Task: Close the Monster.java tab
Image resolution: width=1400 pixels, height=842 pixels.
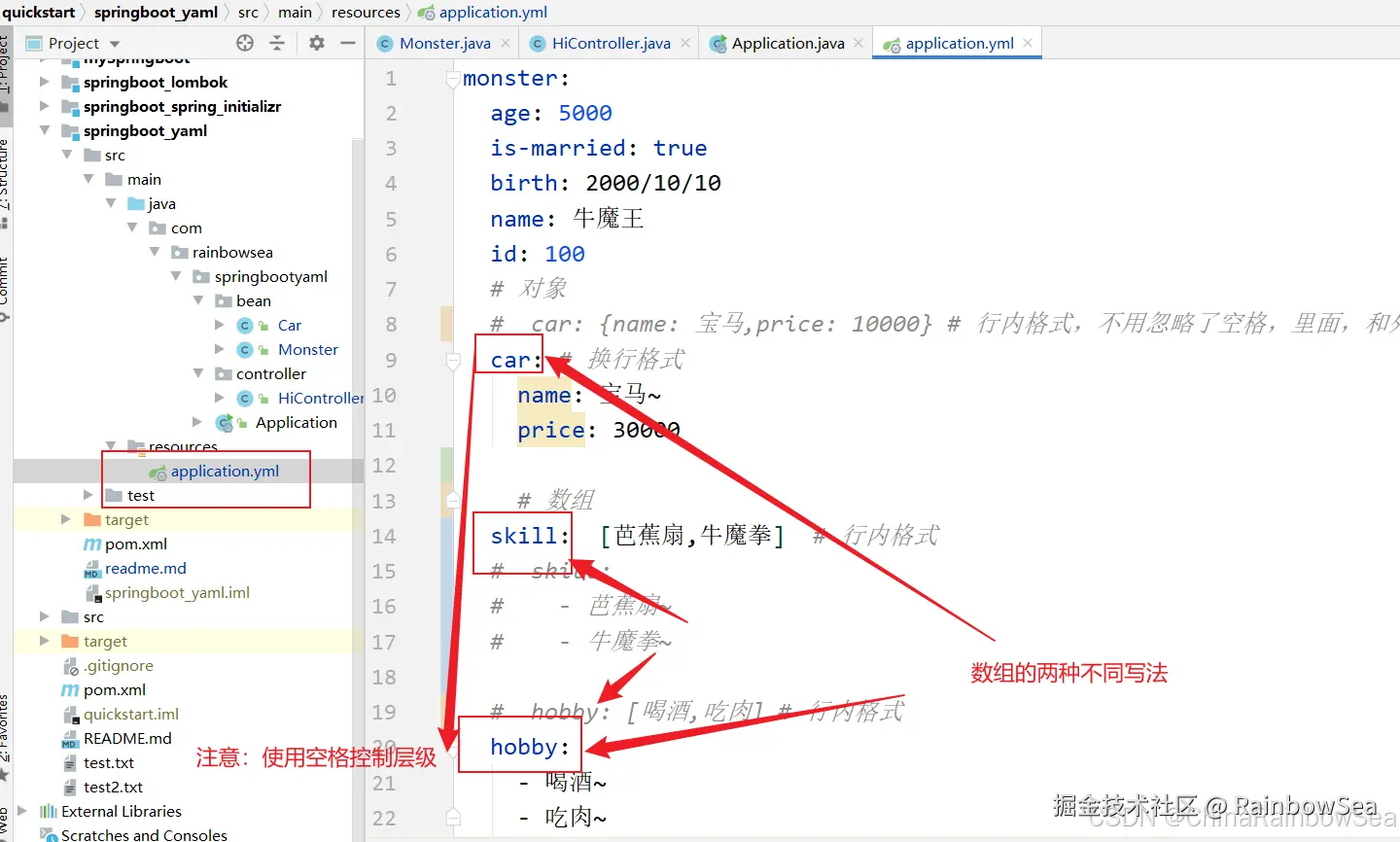Action: click(506, 43)
